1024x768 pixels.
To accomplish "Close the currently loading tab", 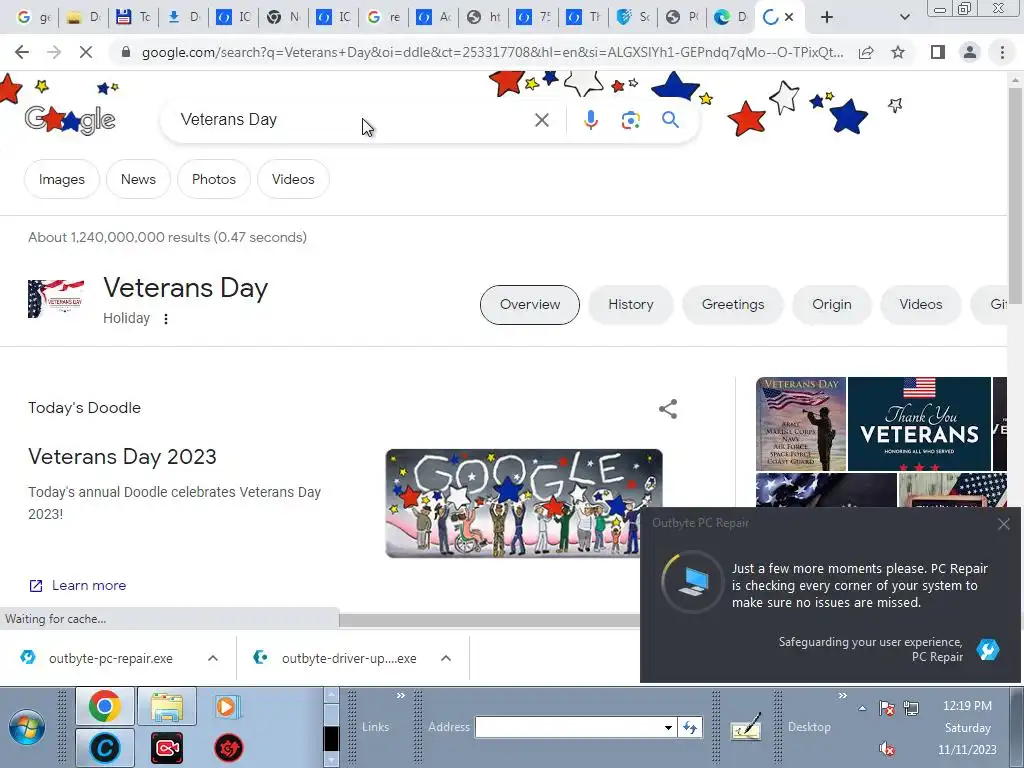I will pyautogui.click(x=789, y=17).
